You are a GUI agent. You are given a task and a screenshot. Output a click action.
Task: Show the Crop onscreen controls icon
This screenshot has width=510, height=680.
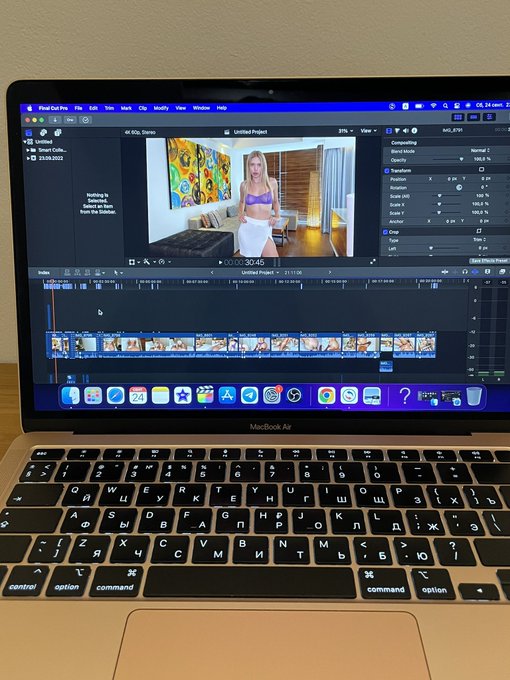point(479,231)
